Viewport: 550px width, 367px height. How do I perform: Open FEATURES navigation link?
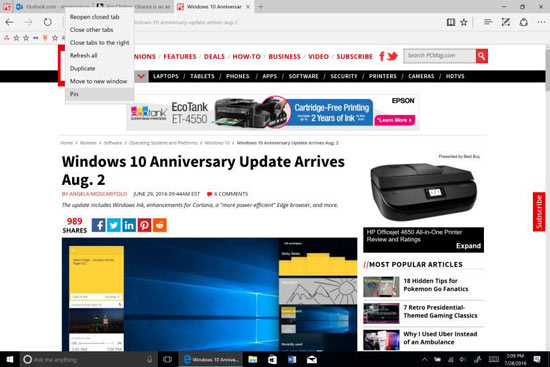click(180, 56)
